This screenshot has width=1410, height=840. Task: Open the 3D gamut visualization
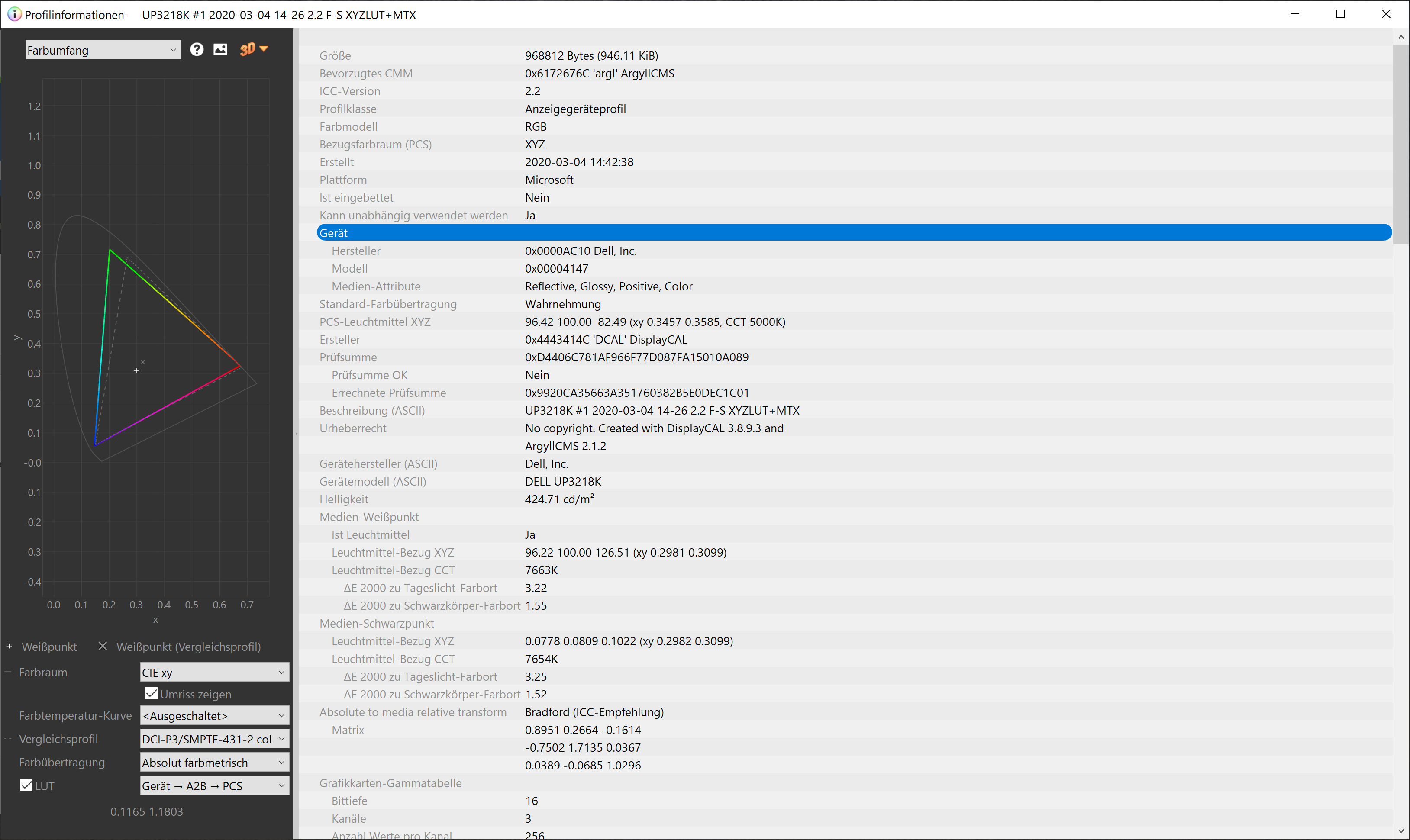pyautogui.click(x=248, y=49)
